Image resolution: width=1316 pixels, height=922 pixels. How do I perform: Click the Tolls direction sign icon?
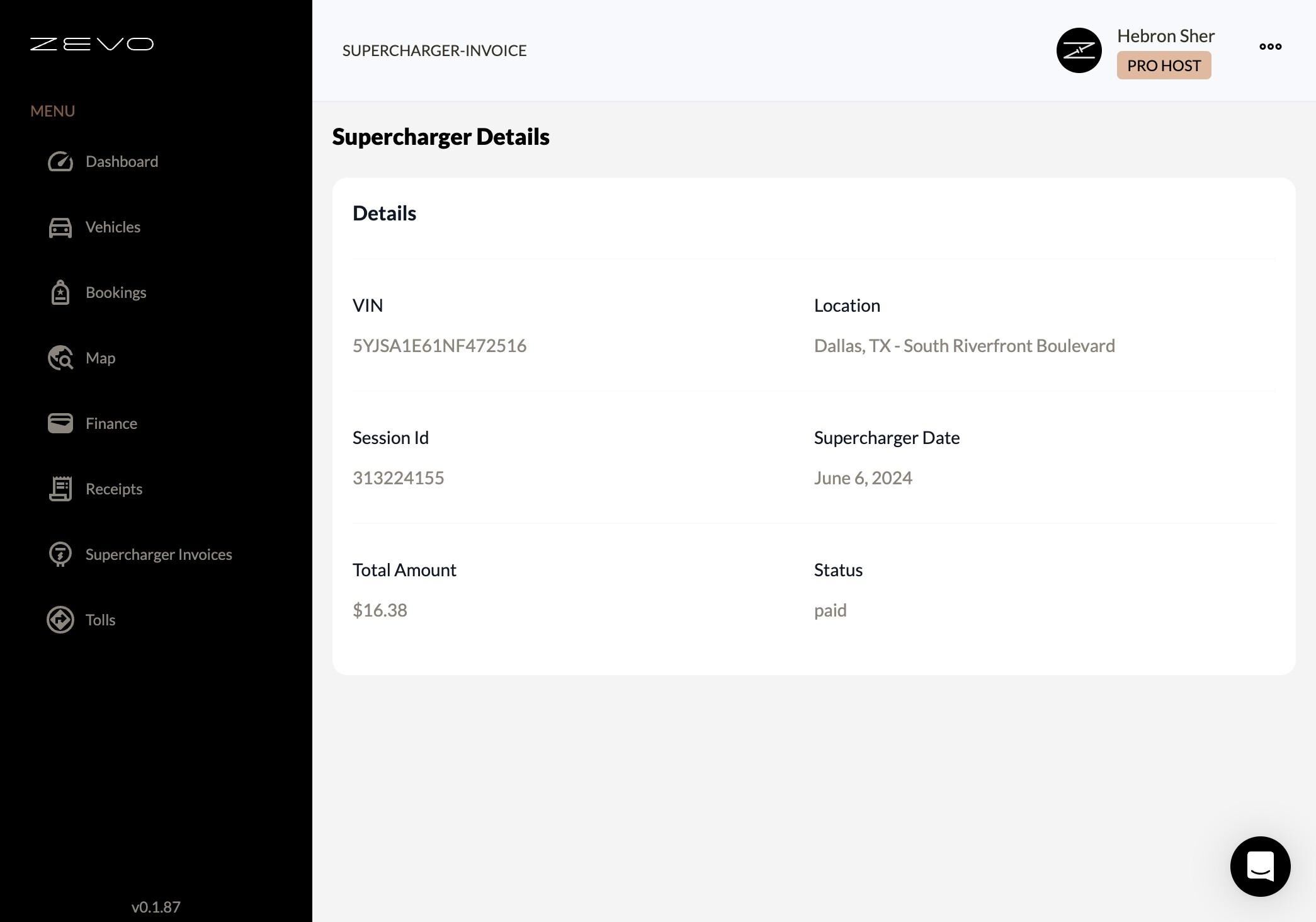click(x=60, y=620)
